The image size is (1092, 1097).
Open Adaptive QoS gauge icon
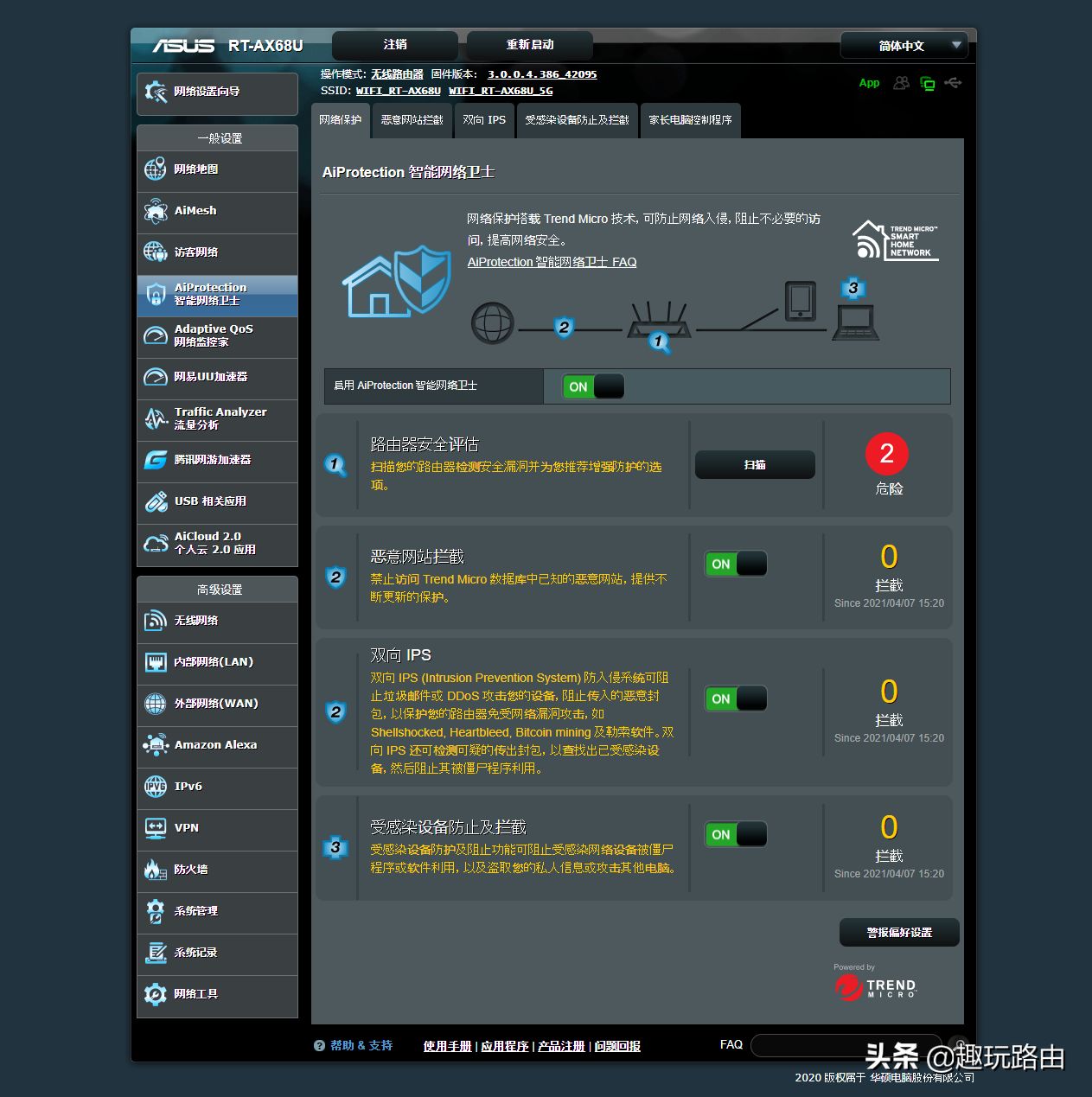156,335
